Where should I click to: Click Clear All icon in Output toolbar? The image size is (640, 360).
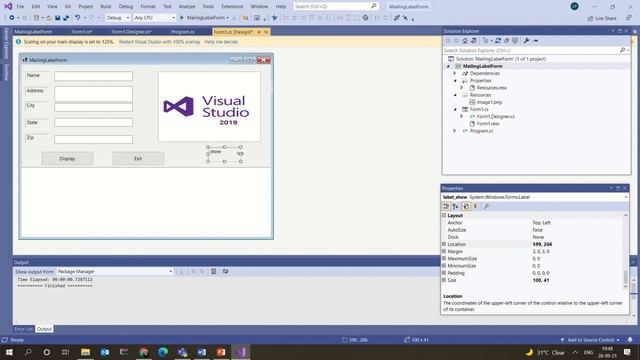pyautogui.click(x=213, y=271)
